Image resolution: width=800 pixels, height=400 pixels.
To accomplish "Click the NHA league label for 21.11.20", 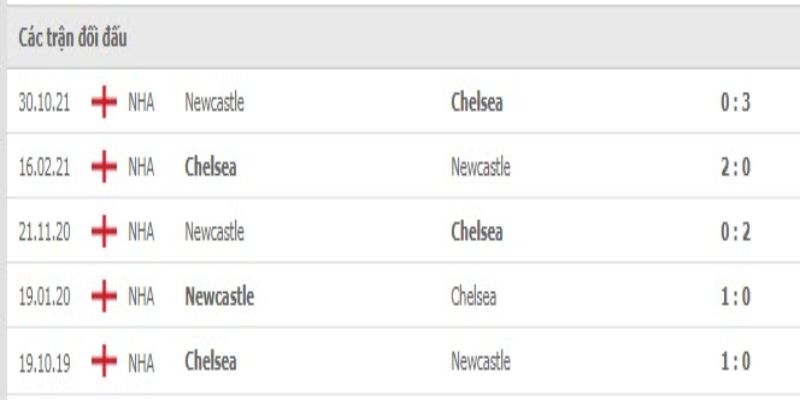I will (x=141, y=232).
